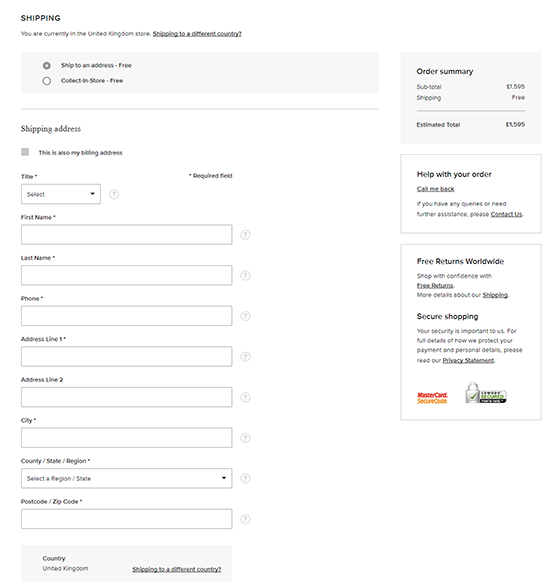Click the Free Returns link

click(435, 286)
